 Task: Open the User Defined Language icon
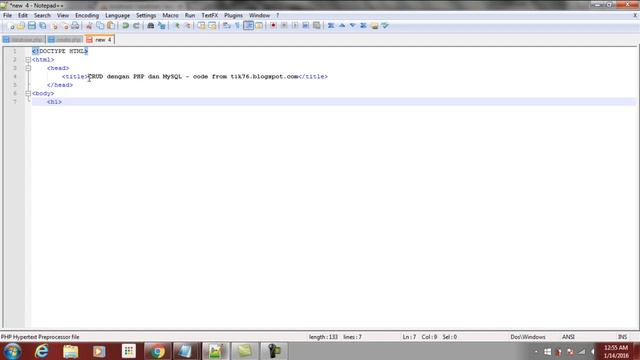pos(259,26)
